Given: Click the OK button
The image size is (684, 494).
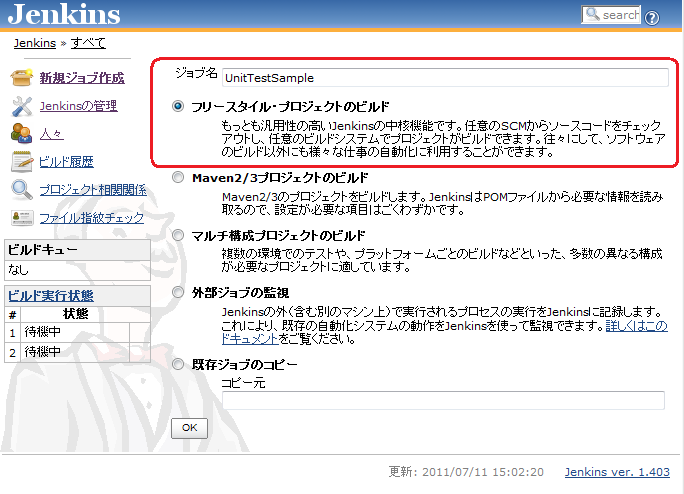Looking at the screenshot, I should click(x=189, y=428).
